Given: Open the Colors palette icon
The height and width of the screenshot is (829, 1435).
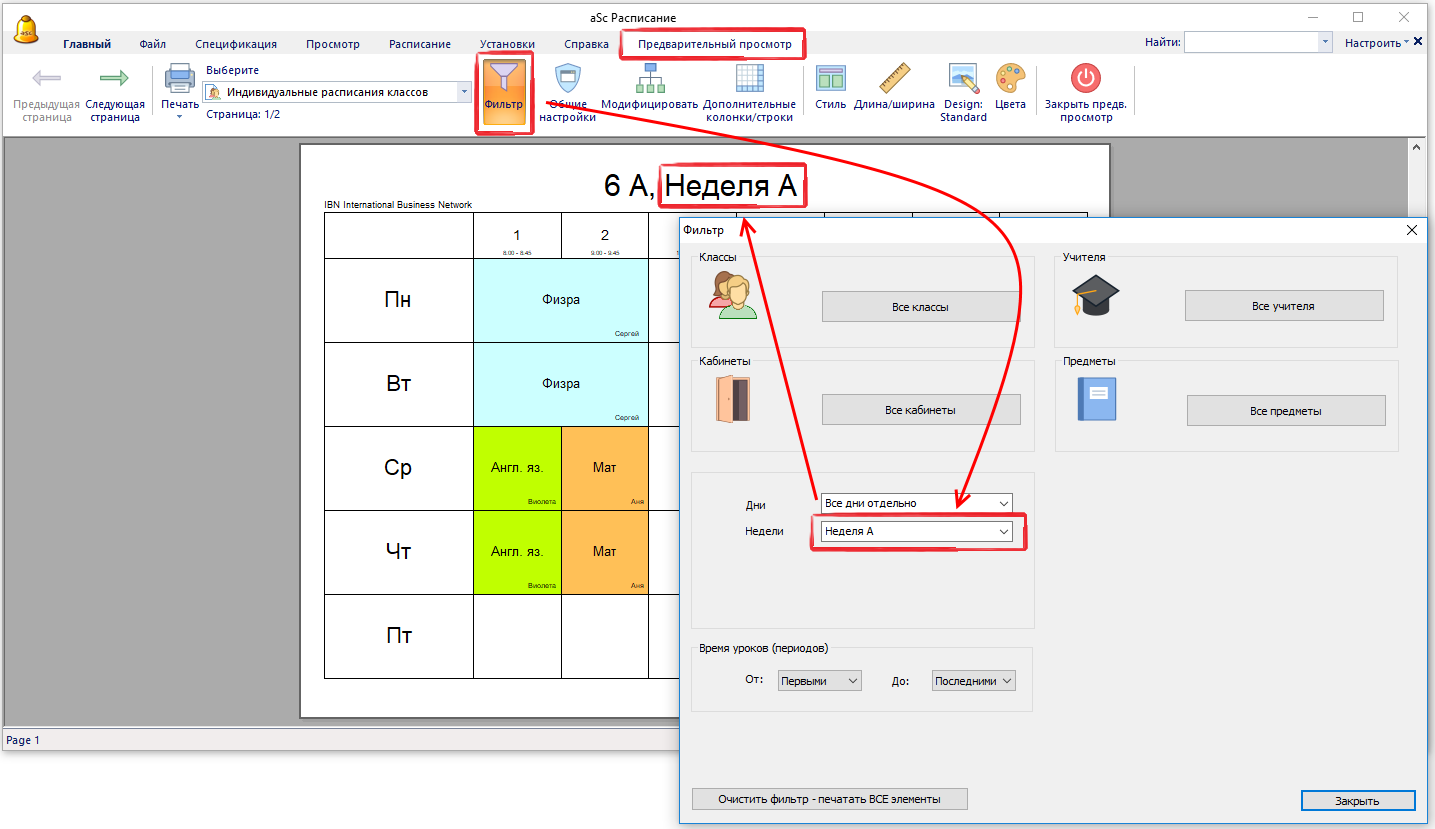Looking at the screenshot, I should coord(1010,80).
